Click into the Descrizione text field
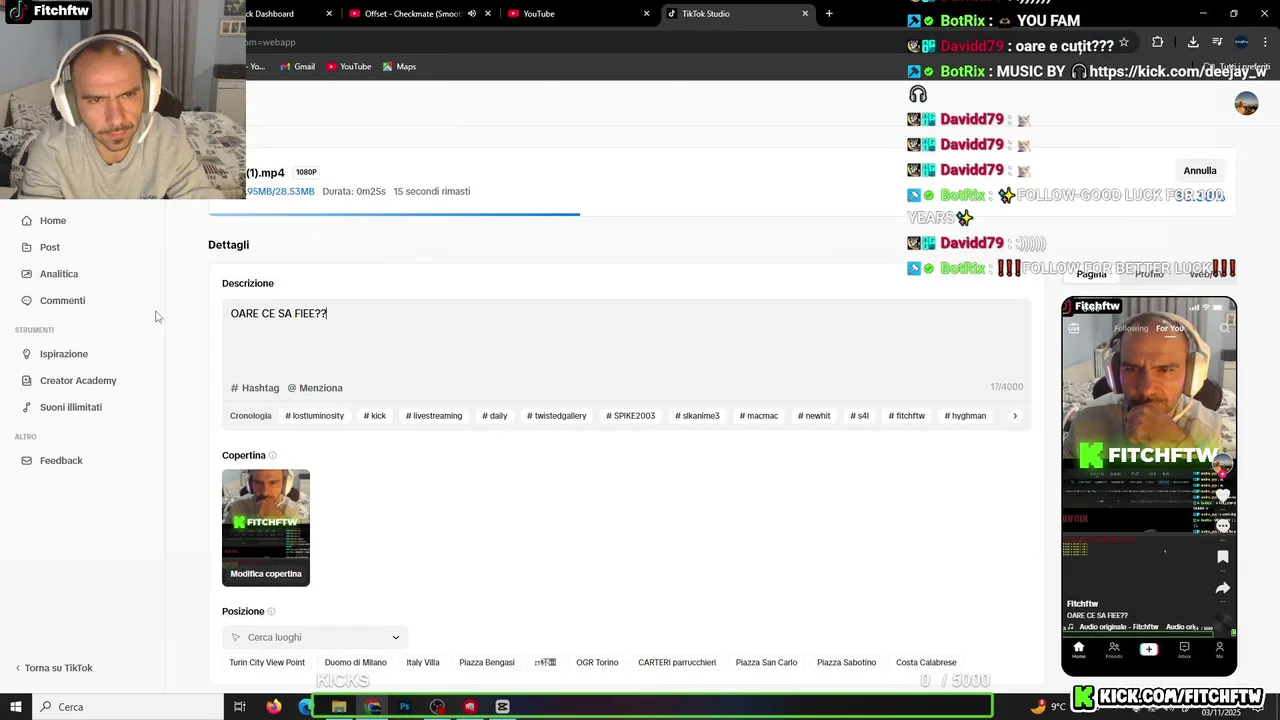The height and width of the screenshot is (720, 1280). 626,338
